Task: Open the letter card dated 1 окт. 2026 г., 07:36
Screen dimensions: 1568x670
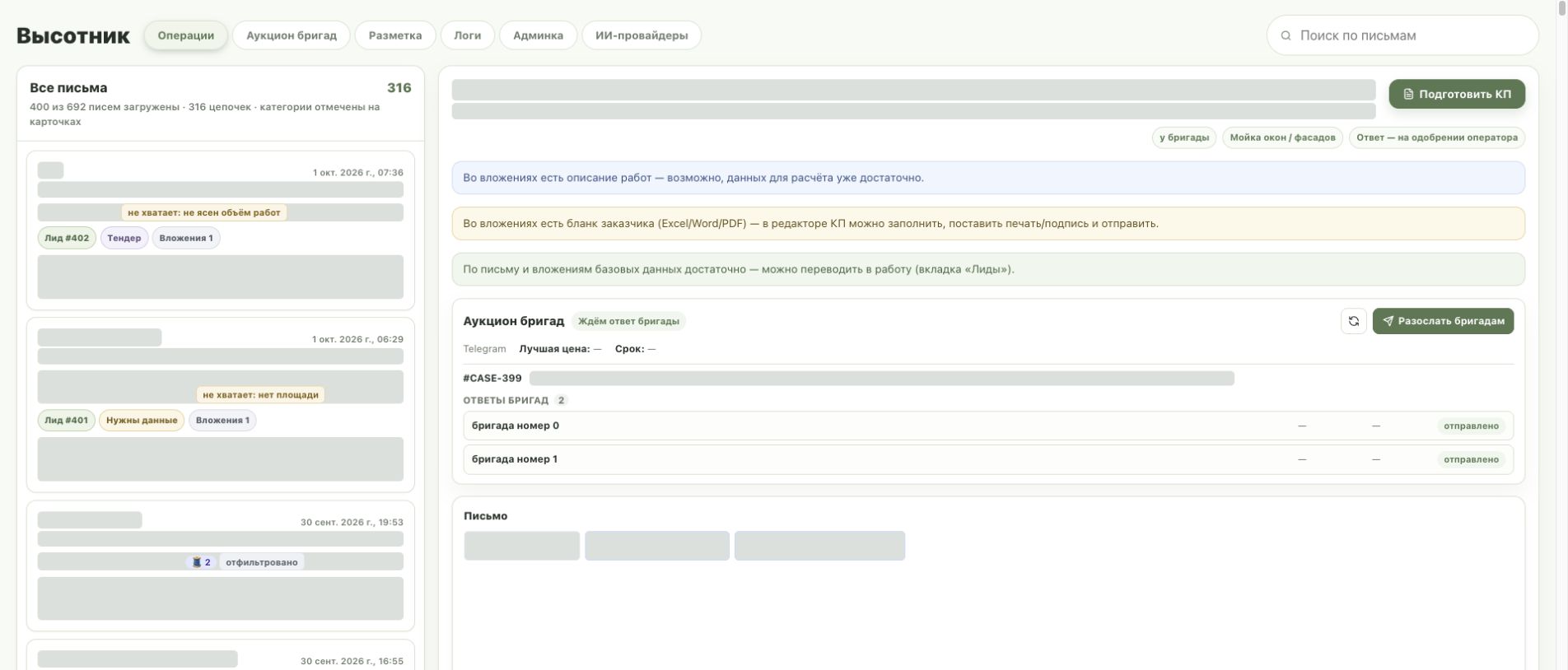Action: coord(221,230)
